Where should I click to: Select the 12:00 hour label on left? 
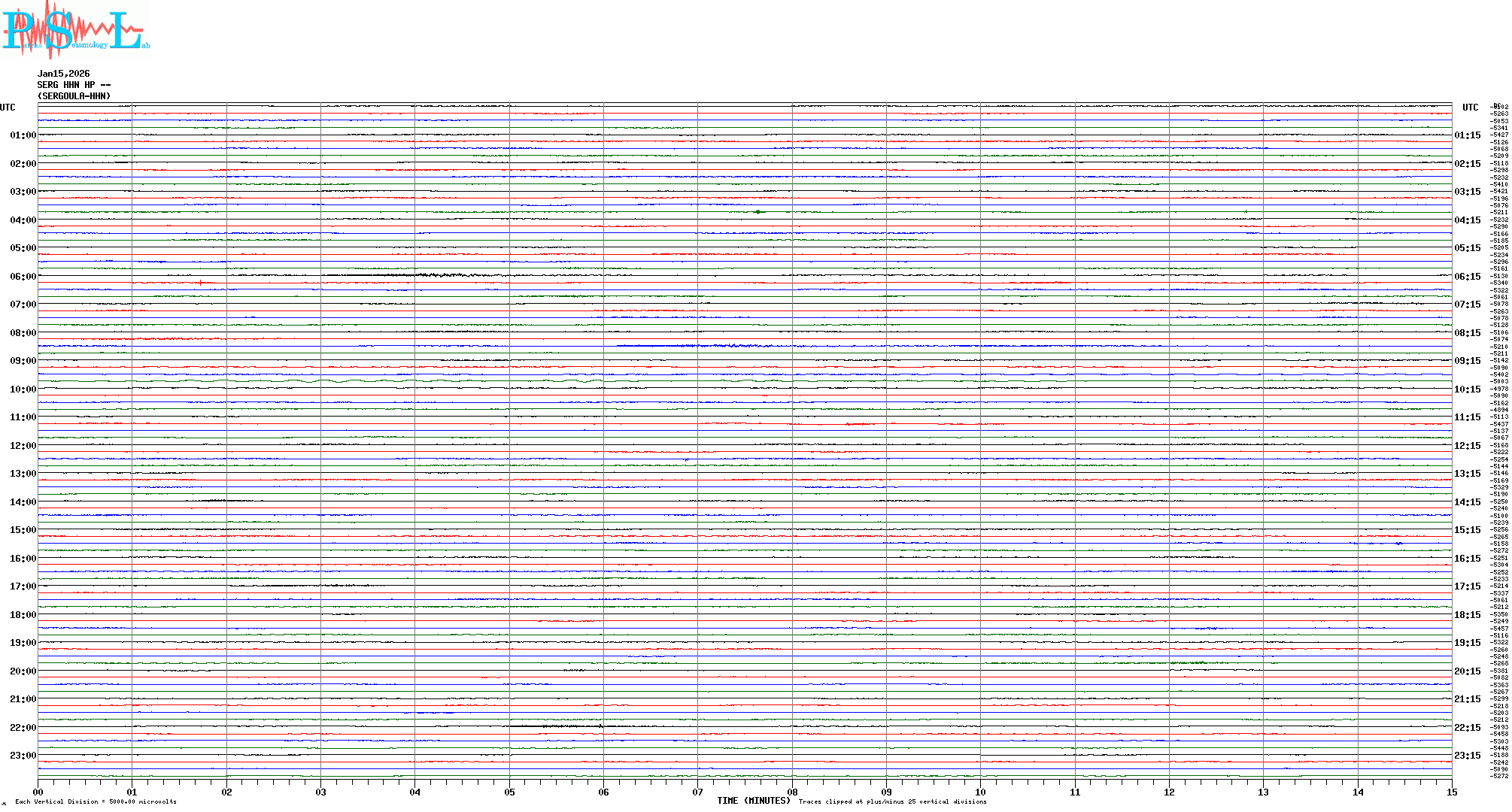[x=23, y=446]
